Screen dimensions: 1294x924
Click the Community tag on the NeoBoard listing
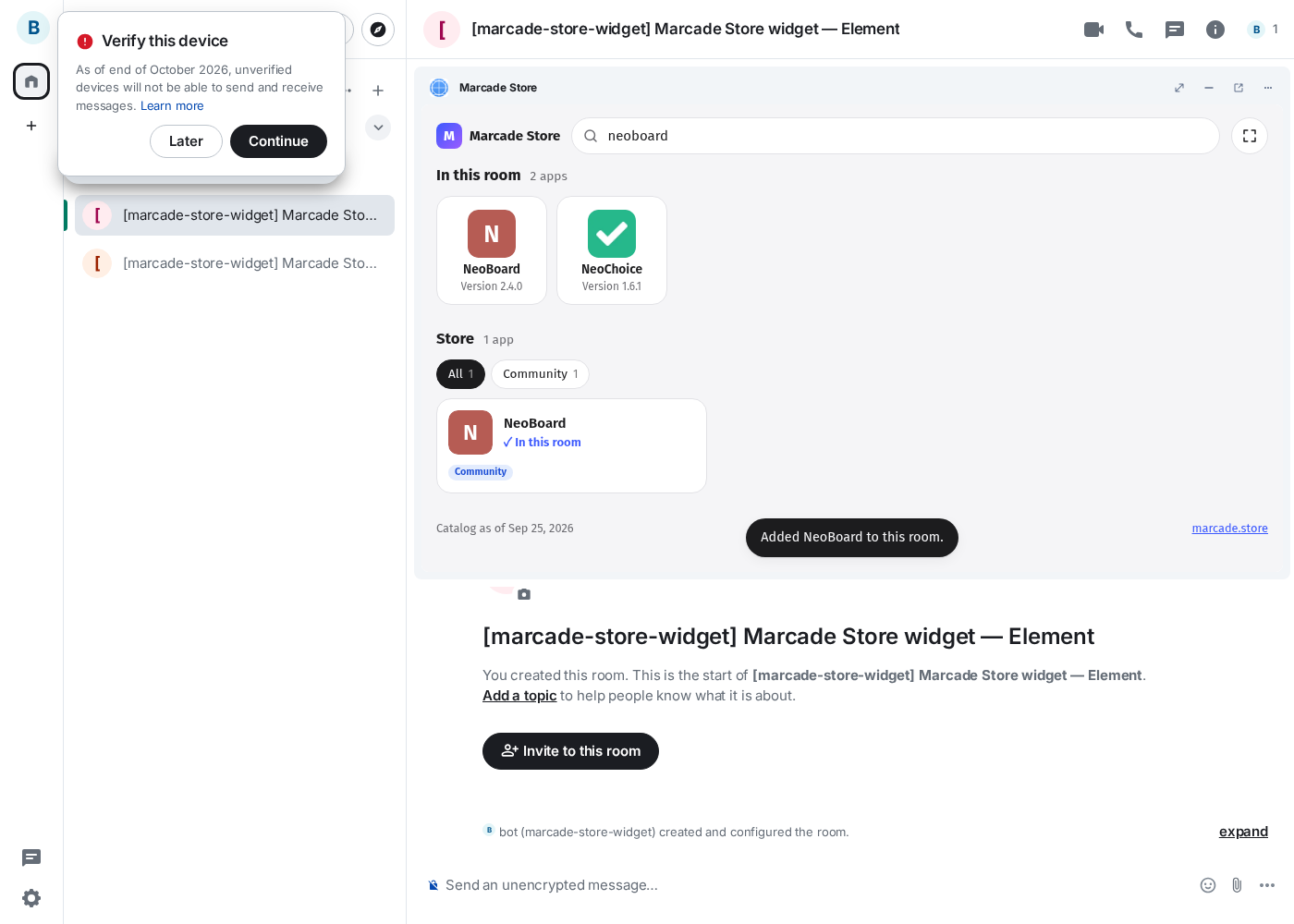pyautogui.click(x=481, y=472)
